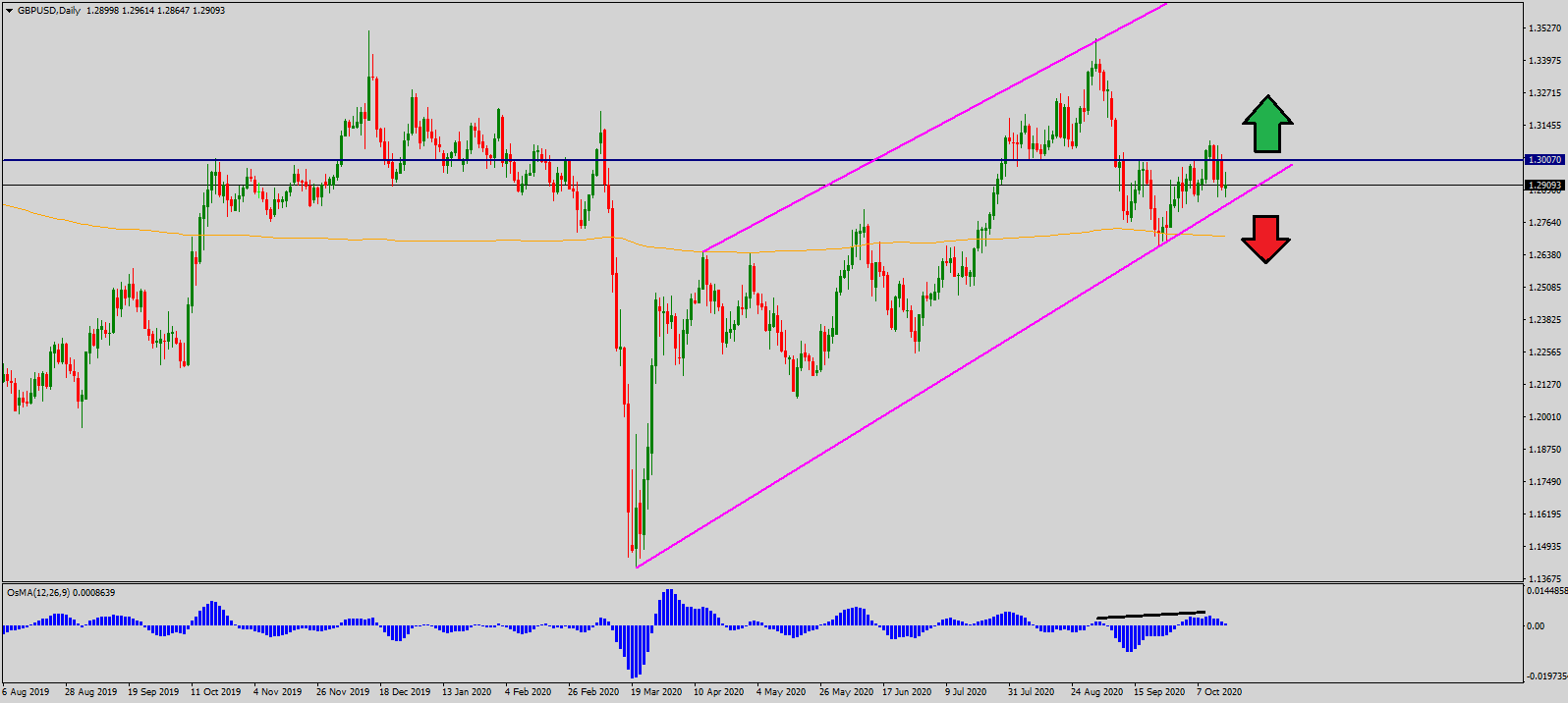The image size is (1568, 703).
Task: Click the 1.16195 price axis label
Action: (1544, 514)
